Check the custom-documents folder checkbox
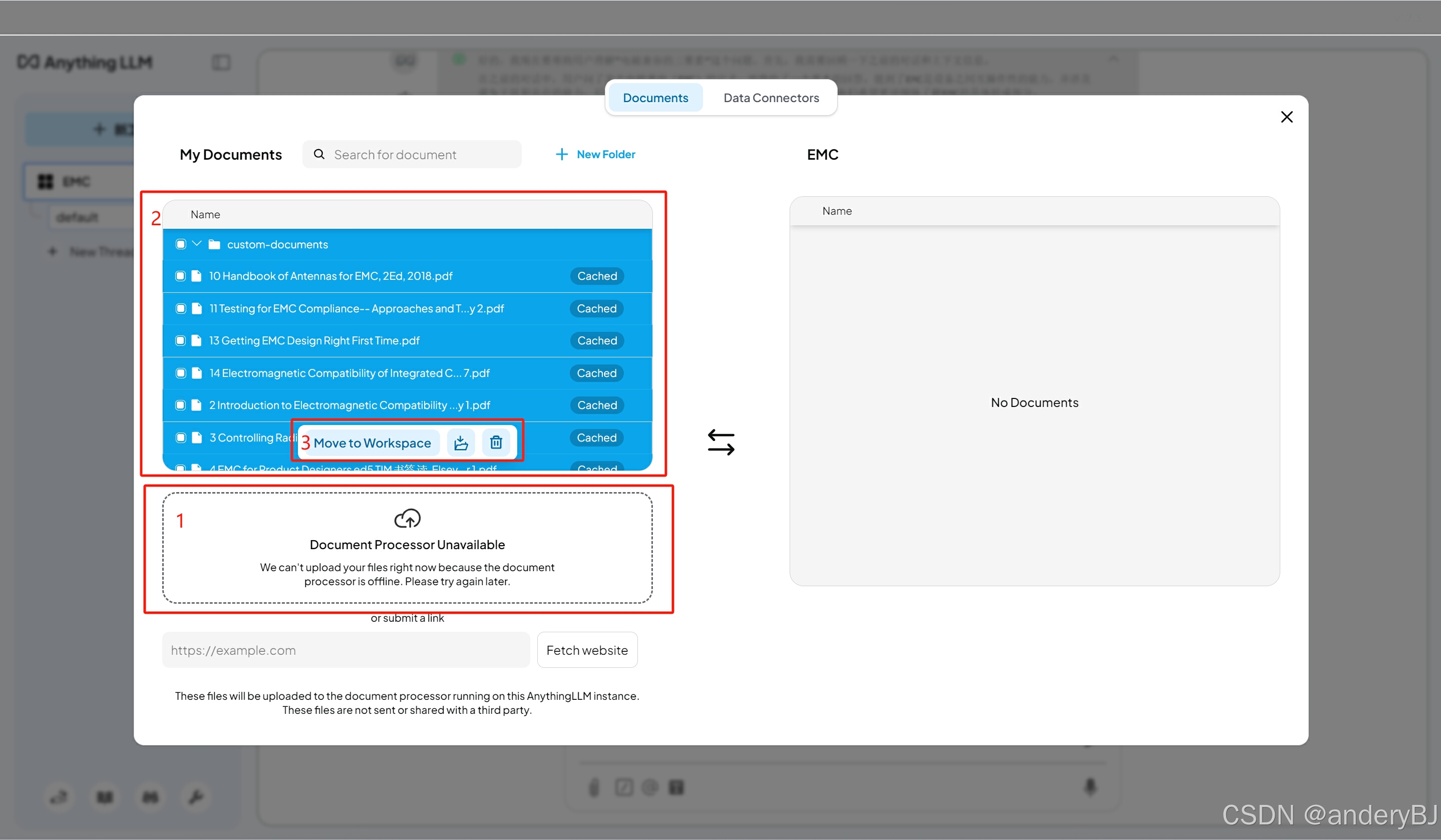 [x=181, y=245]
